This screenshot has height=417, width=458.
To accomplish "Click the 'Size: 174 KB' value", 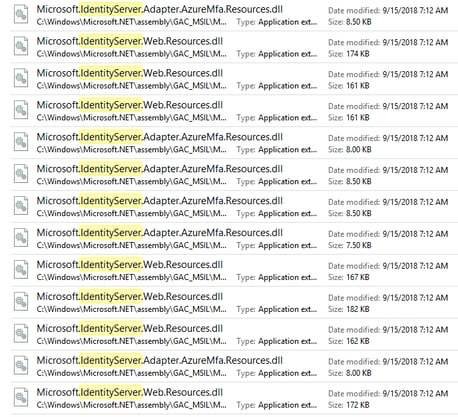I will (x=349, y=54).
